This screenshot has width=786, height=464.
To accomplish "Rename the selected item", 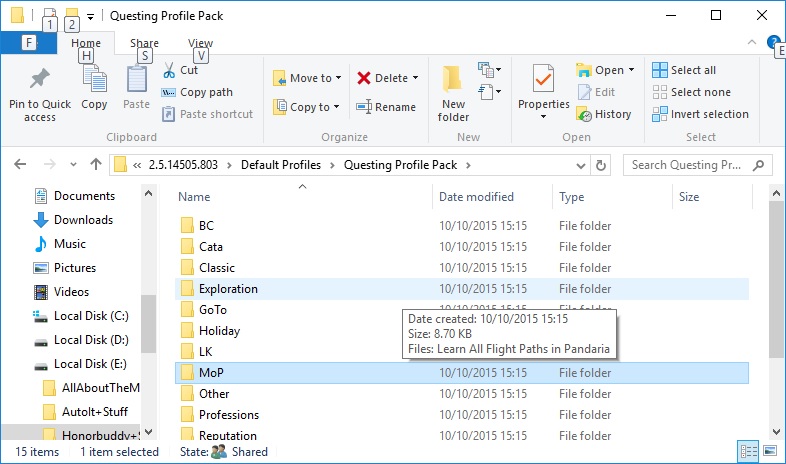I will pyautogui.click(x=386, y=107).
